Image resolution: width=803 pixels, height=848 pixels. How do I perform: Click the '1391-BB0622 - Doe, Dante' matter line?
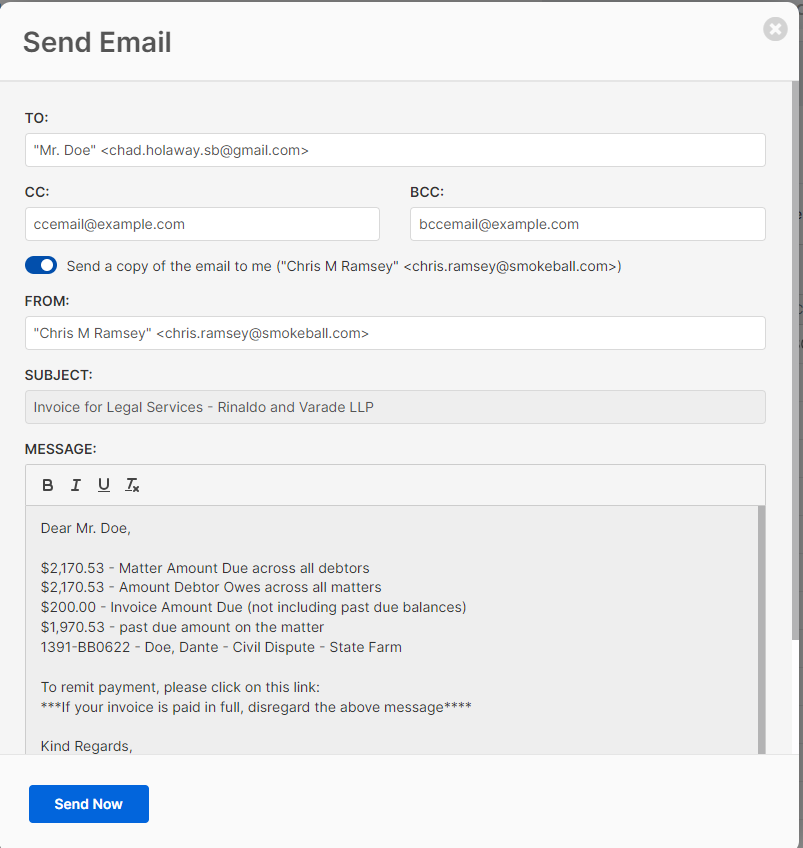(x=221, y=647)
